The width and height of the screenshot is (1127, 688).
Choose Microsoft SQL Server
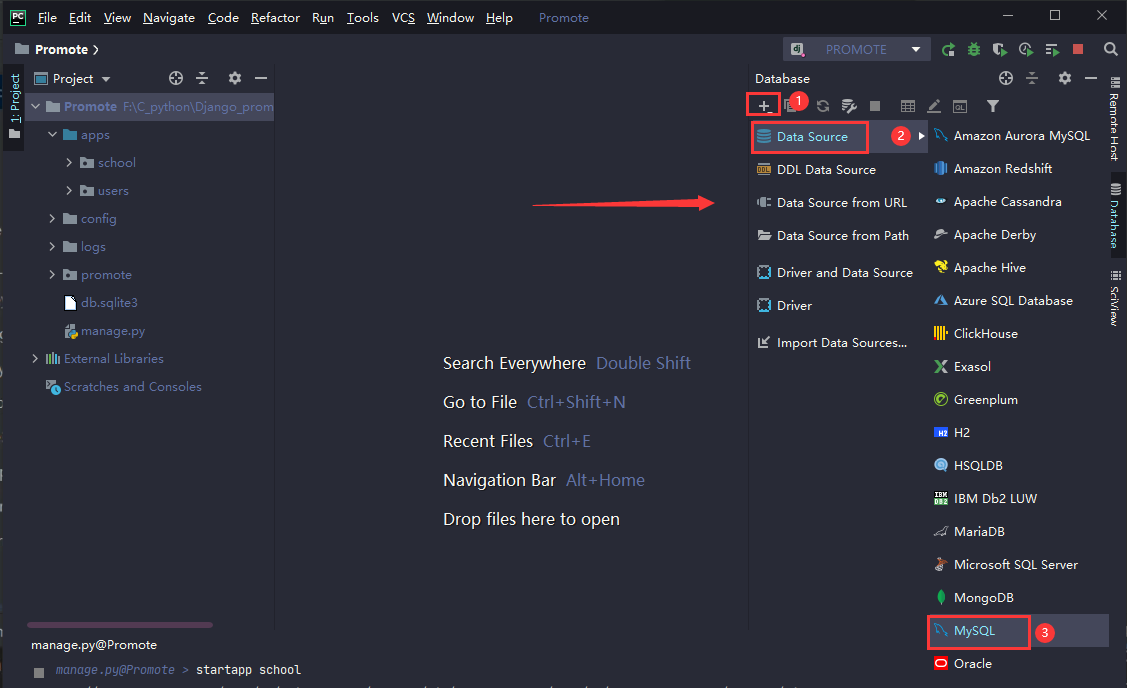pos(1018,564)
